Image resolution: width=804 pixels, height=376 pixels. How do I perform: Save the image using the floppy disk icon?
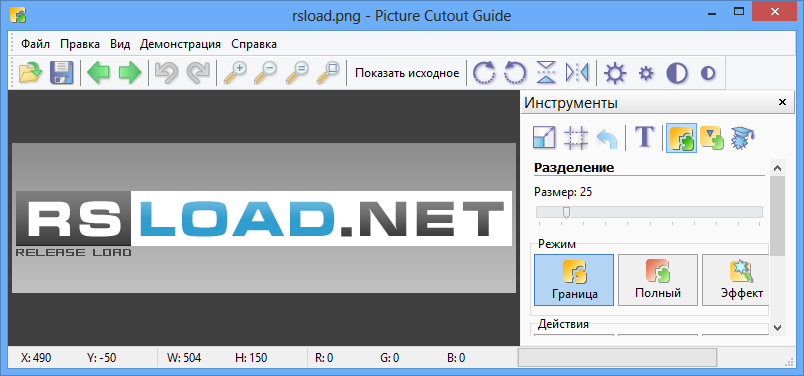coord(62,73)
